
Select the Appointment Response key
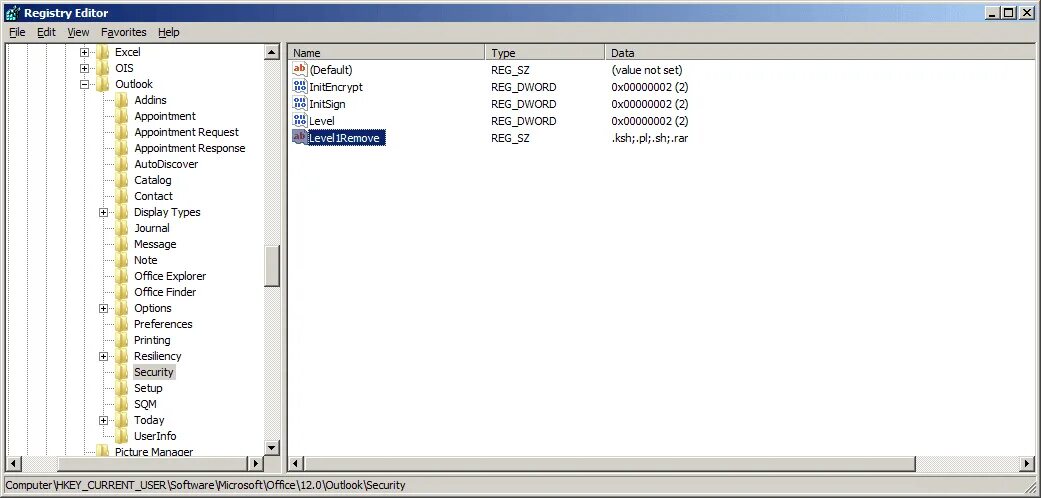click(x=190, y=148)
